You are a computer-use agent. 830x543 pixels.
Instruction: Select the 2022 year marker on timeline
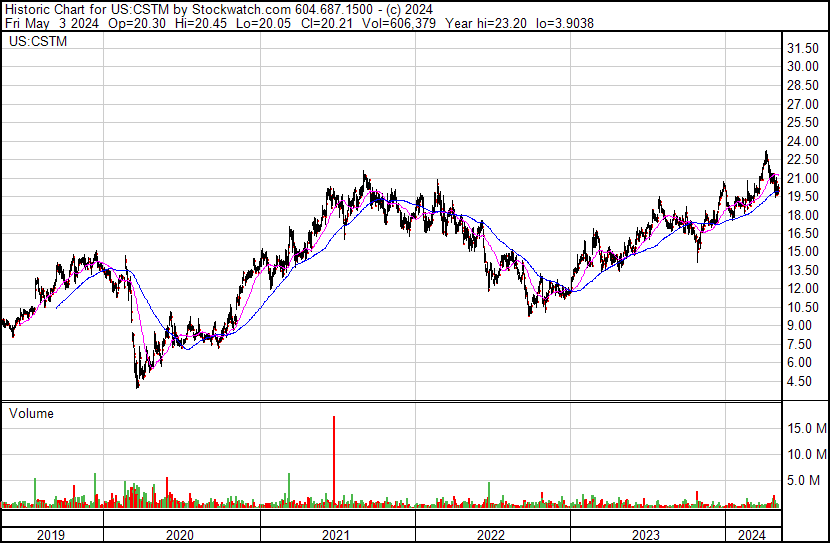[491, 535]
